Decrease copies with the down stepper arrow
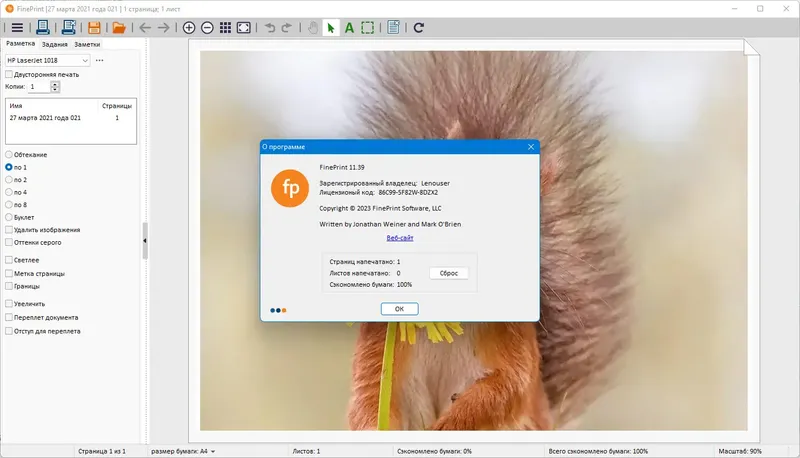Screen dimensions: 800x458 tap(55, 90)
